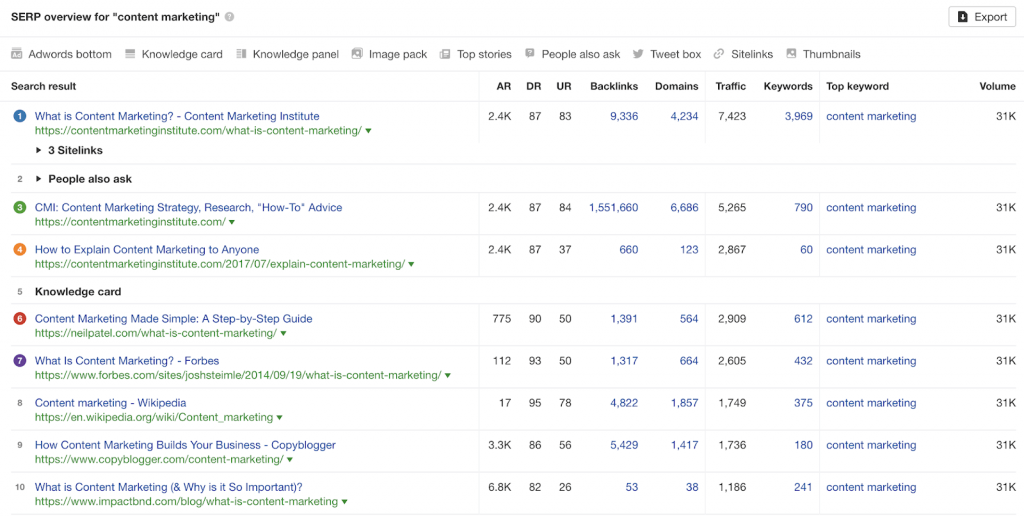Screen dimensions: 1024x517
Task: Click the Thumbnails icon
Action: point(791,54)
